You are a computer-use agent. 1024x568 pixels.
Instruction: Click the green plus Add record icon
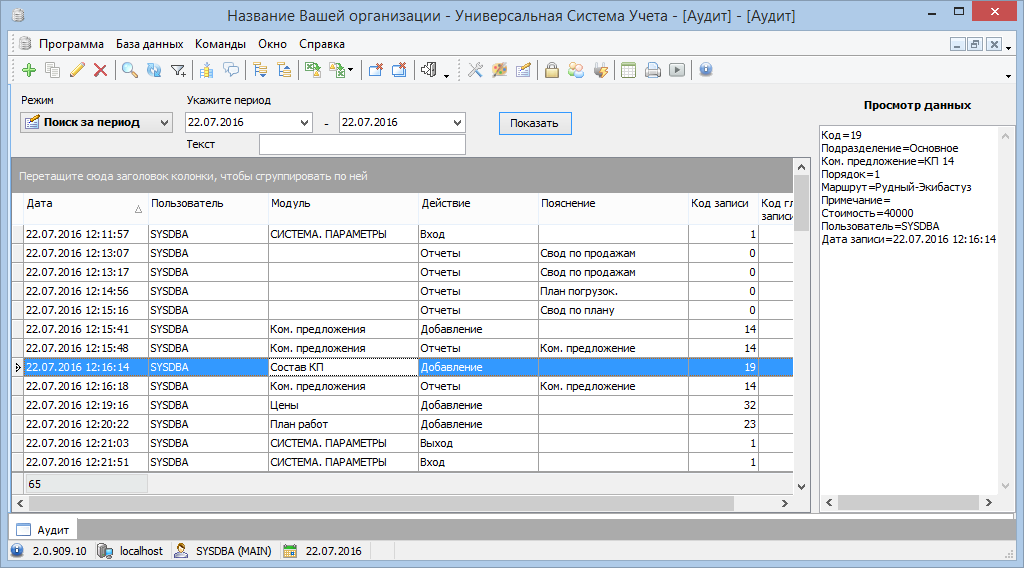(x=28, y=70)
